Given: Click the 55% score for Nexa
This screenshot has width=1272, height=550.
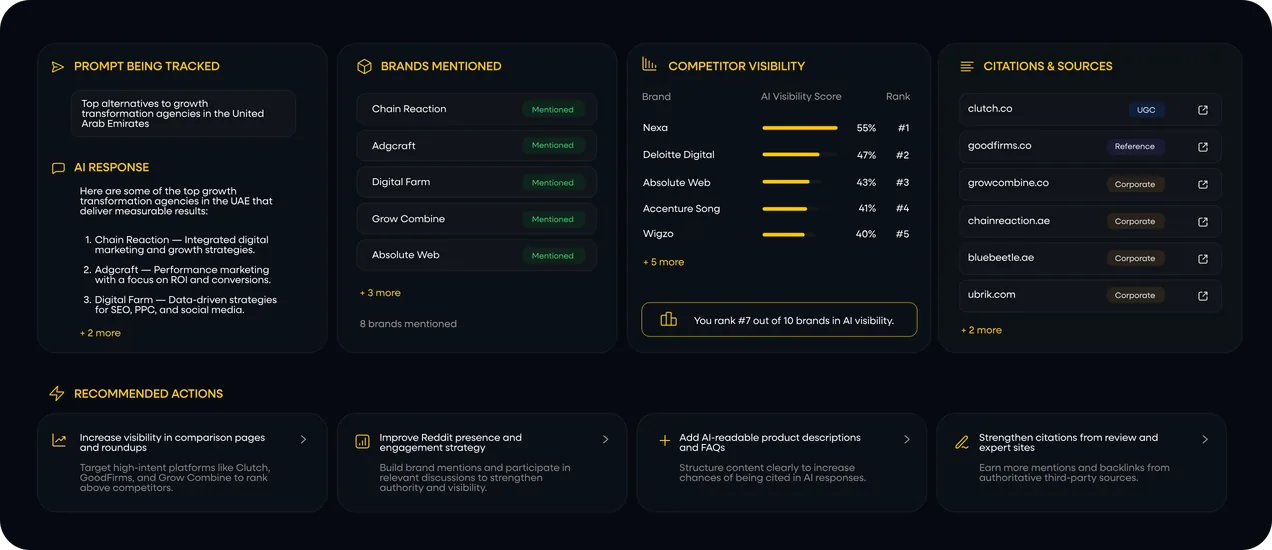Looking at the screenshot, I should click(x=866, y=128).
